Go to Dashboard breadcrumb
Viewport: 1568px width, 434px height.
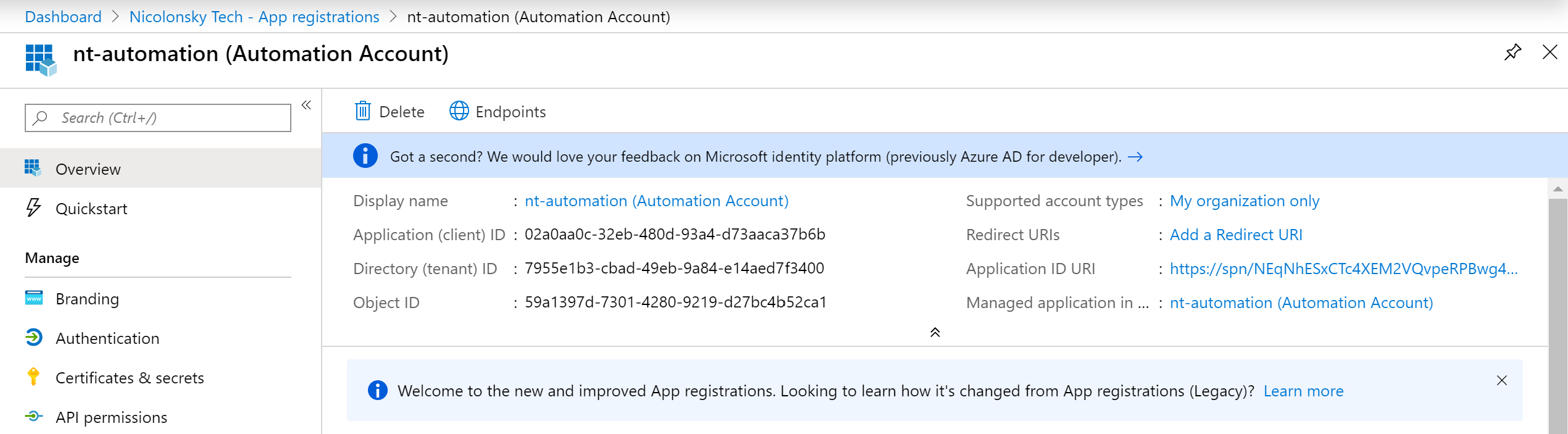click(x=63, y=17)
